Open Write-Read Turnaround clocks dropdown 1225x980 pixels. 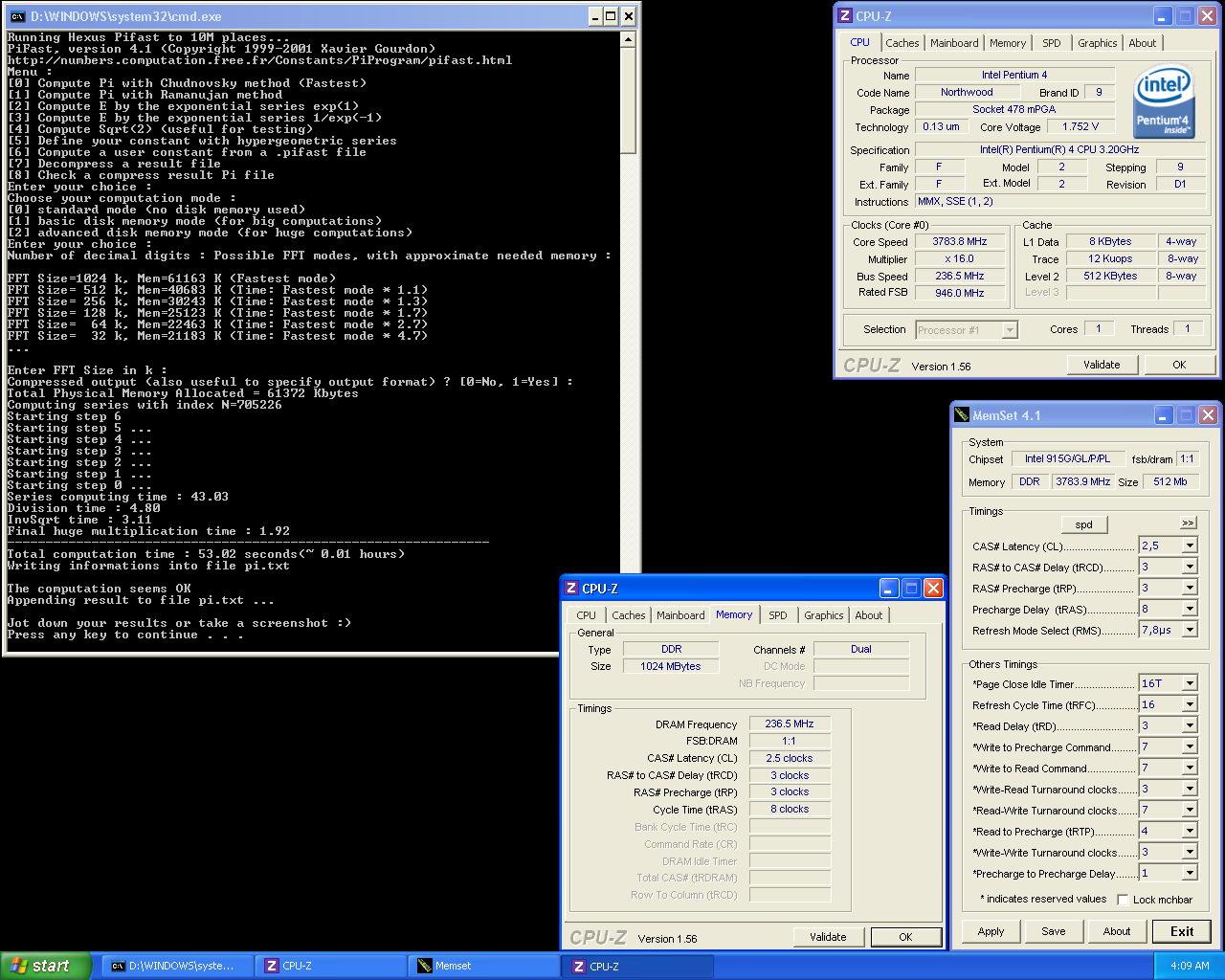click(x=1190, y=789)
